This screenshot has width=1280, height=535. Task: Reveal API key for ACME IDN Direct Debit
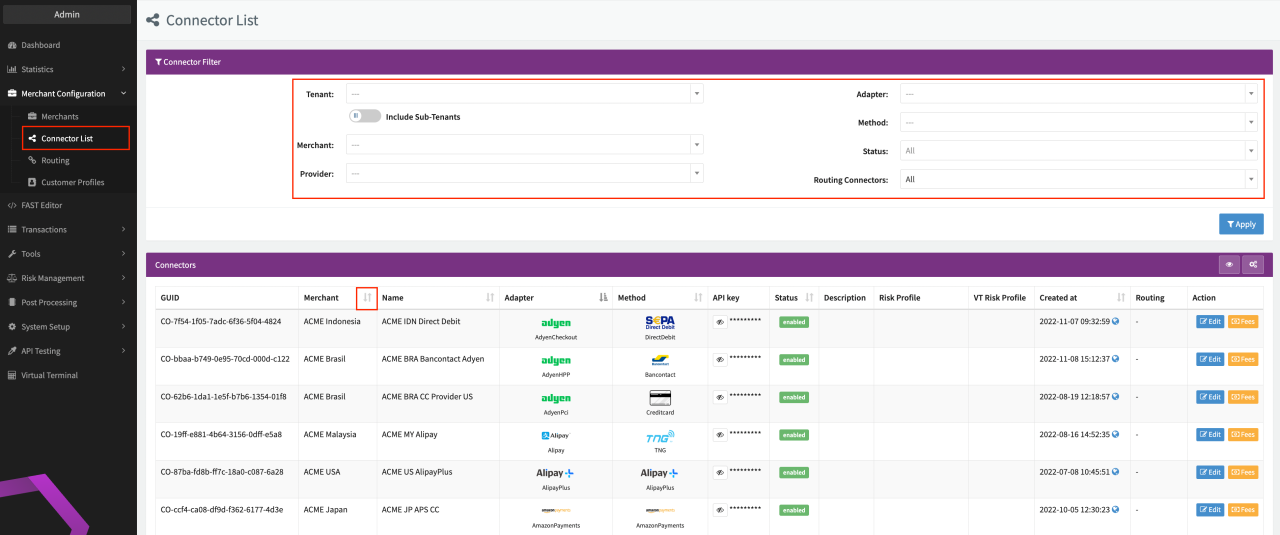coord(720,322)
